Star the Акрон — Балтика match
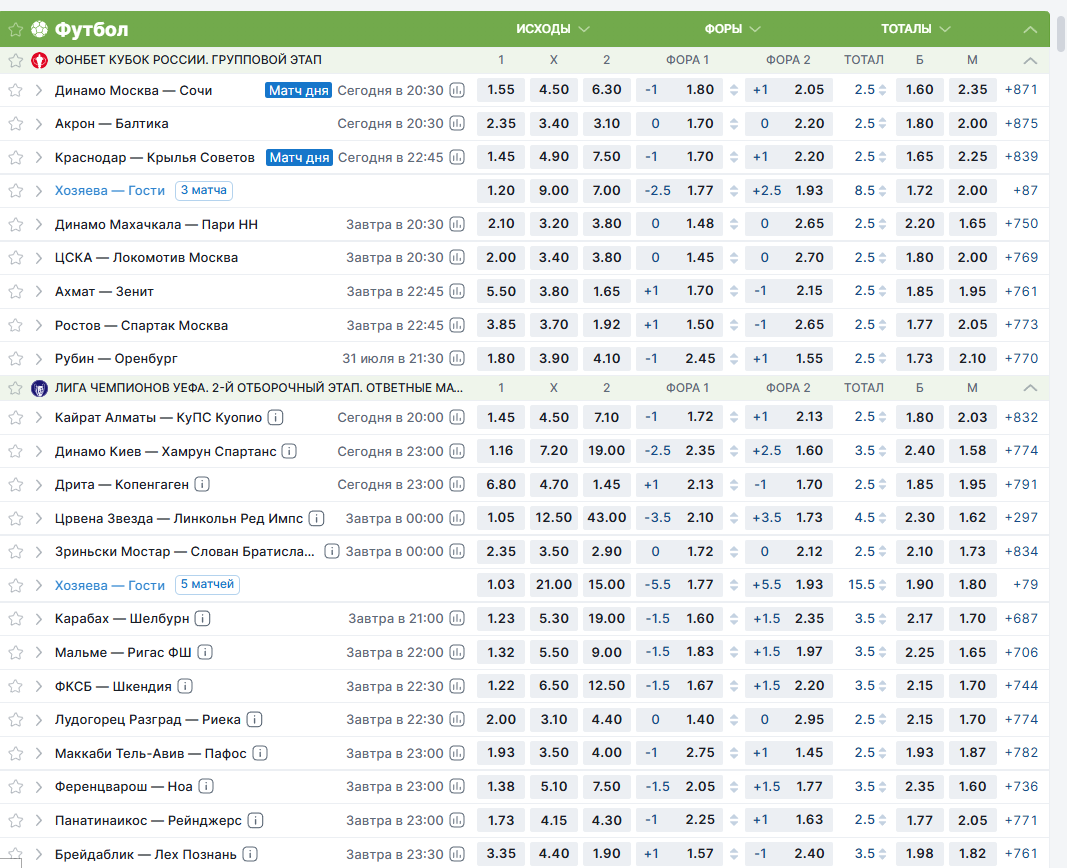 click(16, 124)
